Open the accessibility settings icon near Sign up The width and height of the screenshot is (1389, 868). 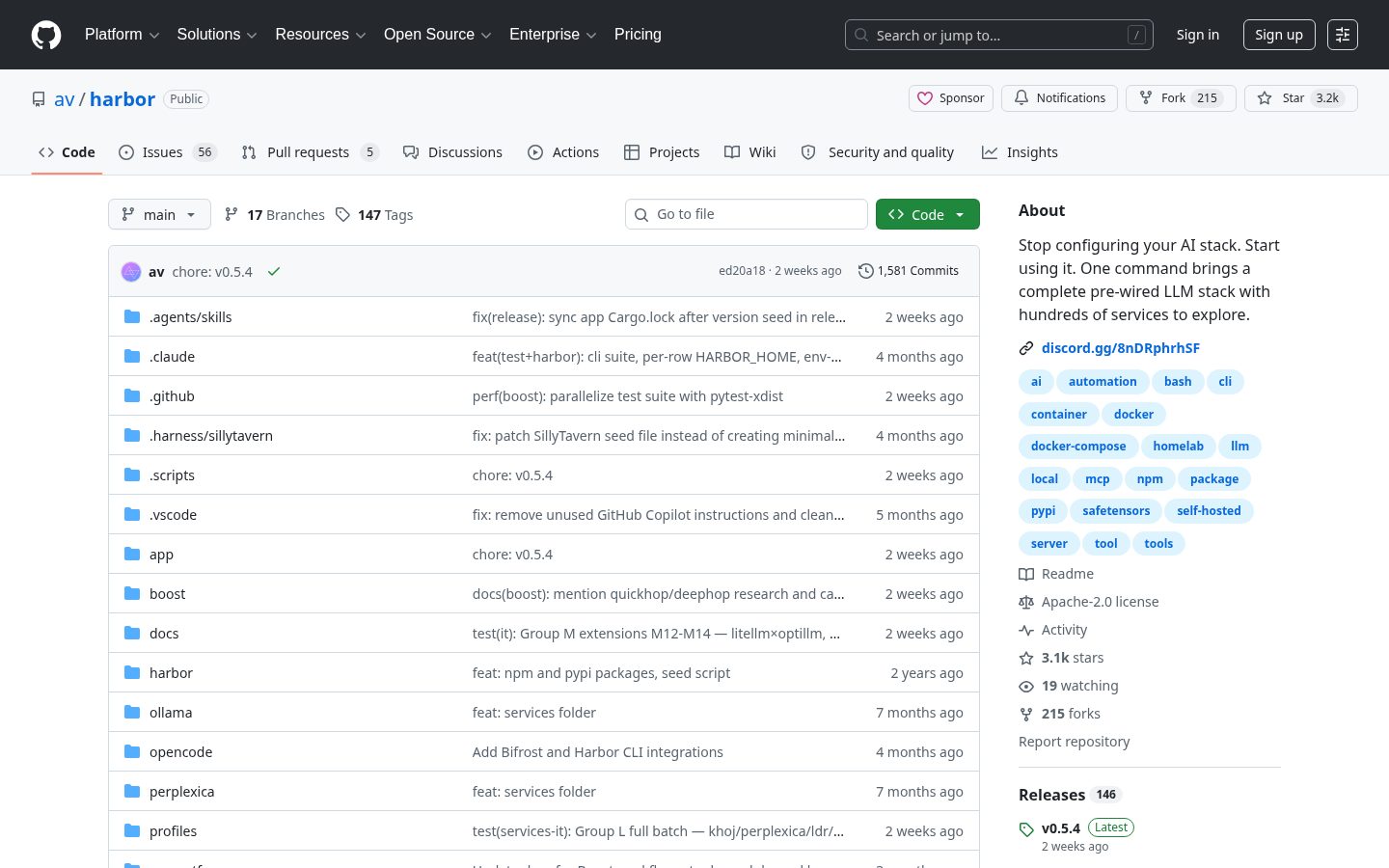coord(1343,35)
